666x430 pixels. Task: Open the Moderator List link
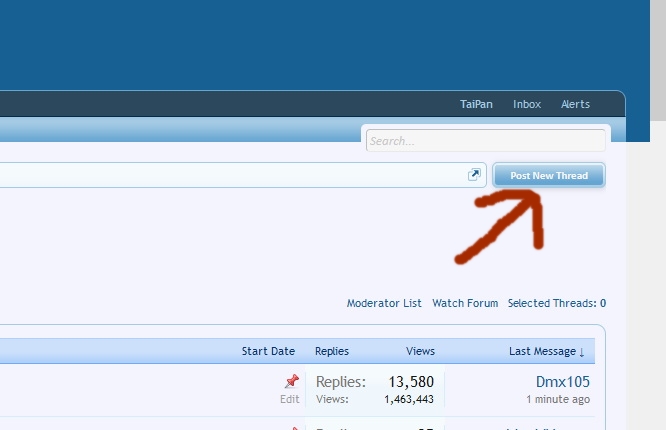(384, 303)
